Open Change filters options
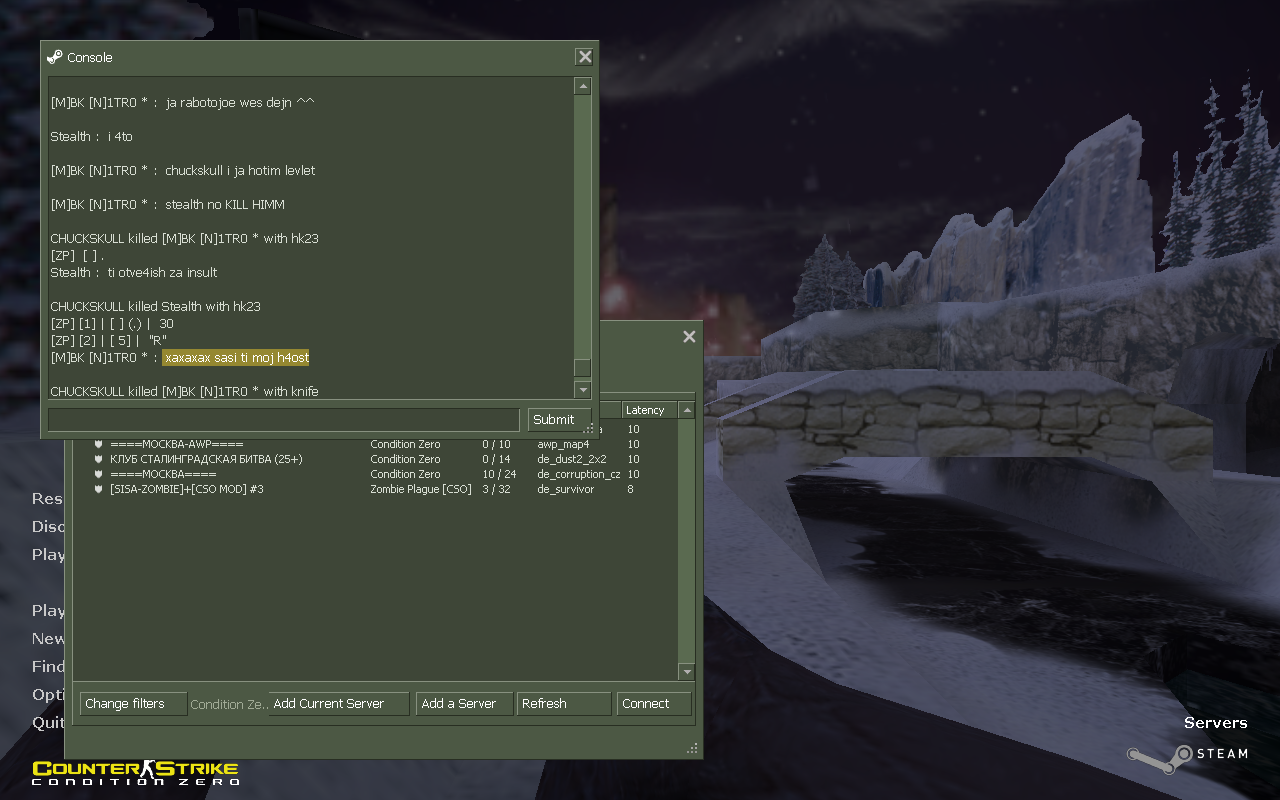The image size is (1280, 800). coord(133,704)
